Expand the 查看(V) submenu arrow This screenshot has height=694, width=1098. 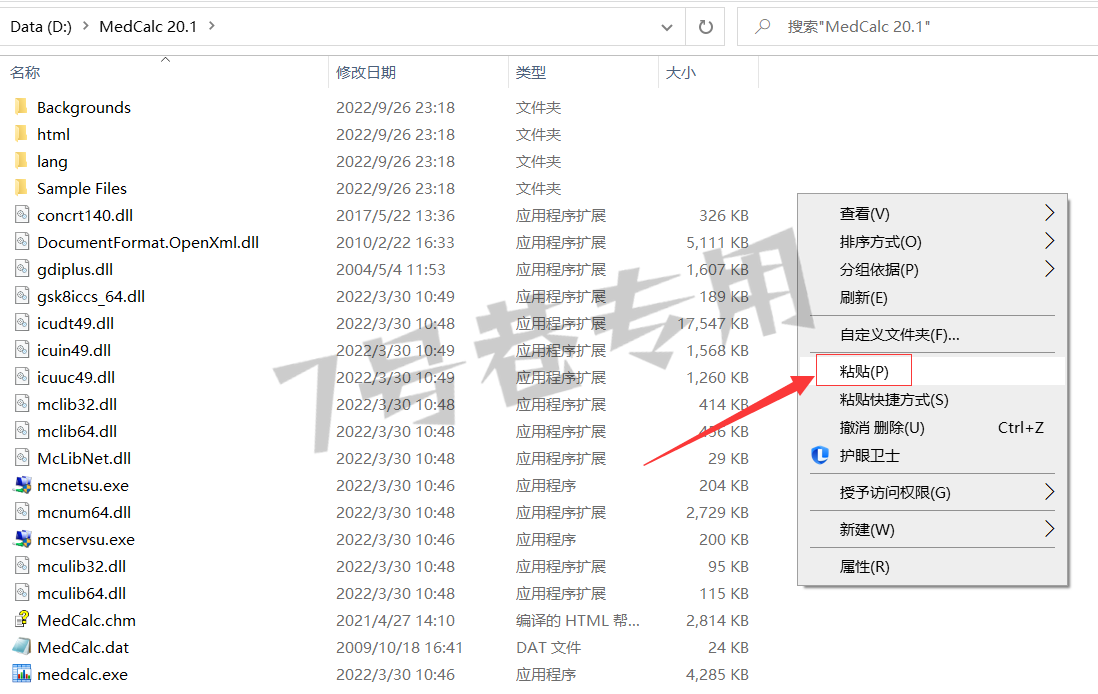[x=1049, y=213]
